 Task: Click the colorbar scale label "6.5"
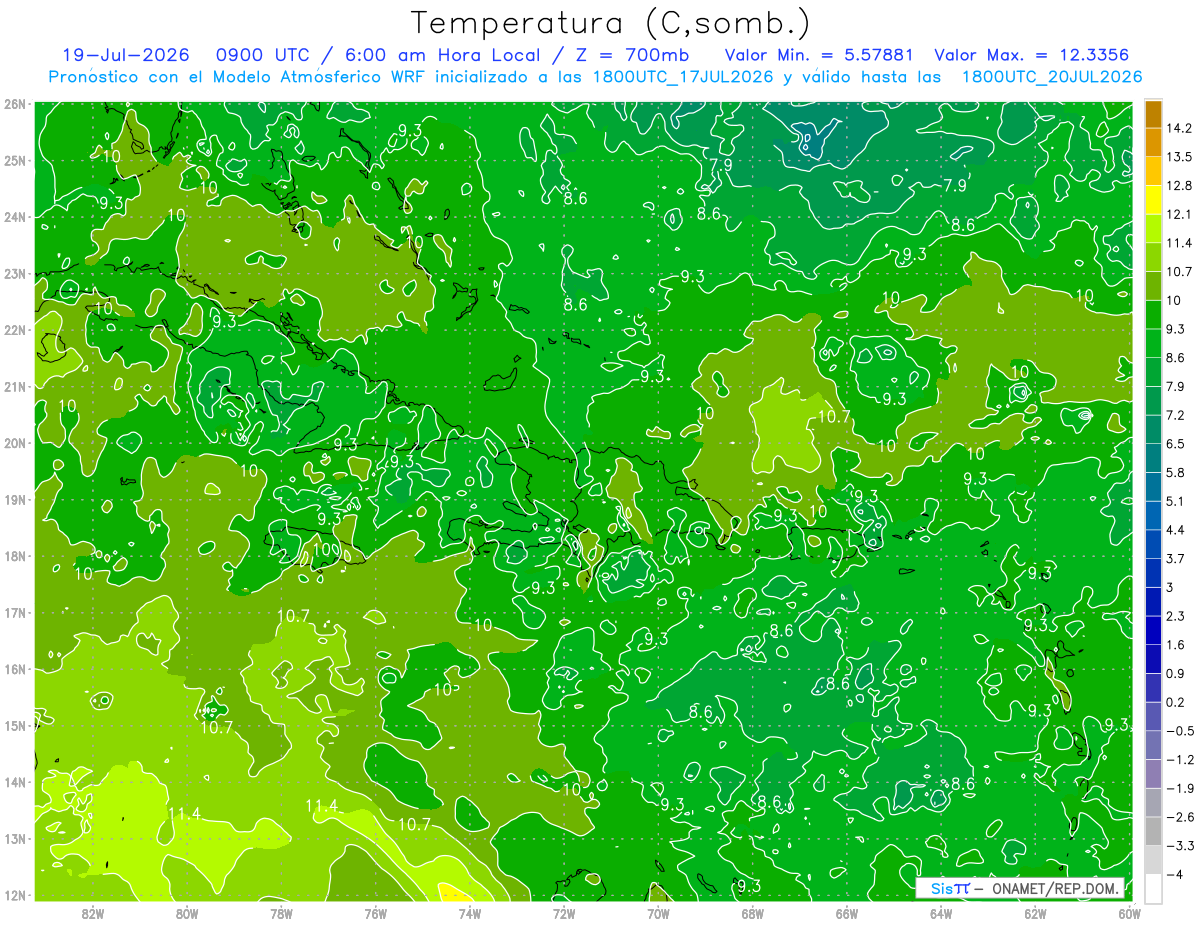pos(1175,444)
